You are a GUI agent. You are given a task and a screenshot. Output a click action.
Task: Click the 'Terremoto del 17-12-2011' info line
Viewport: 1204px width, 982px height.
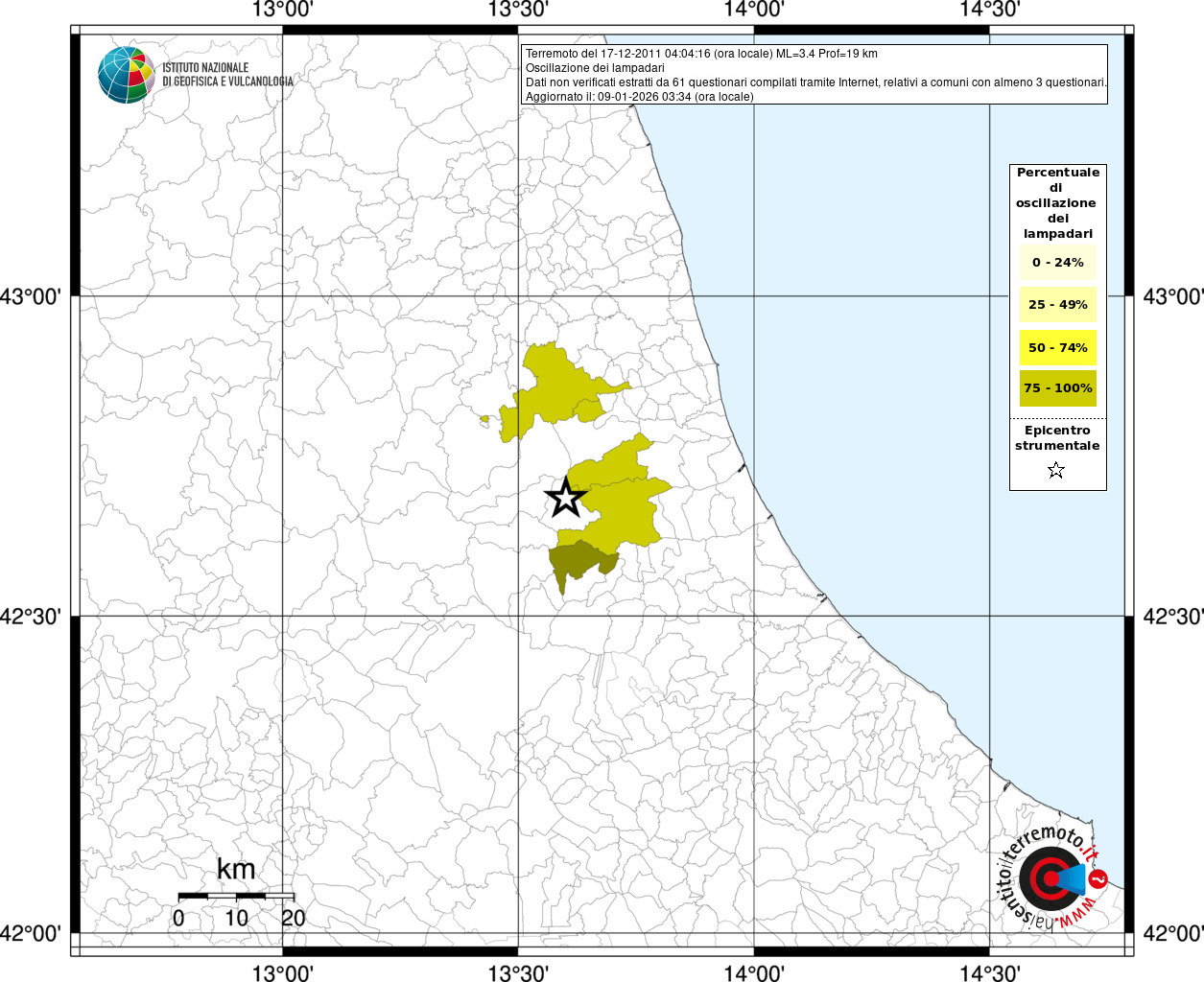[x=701, y=54]
